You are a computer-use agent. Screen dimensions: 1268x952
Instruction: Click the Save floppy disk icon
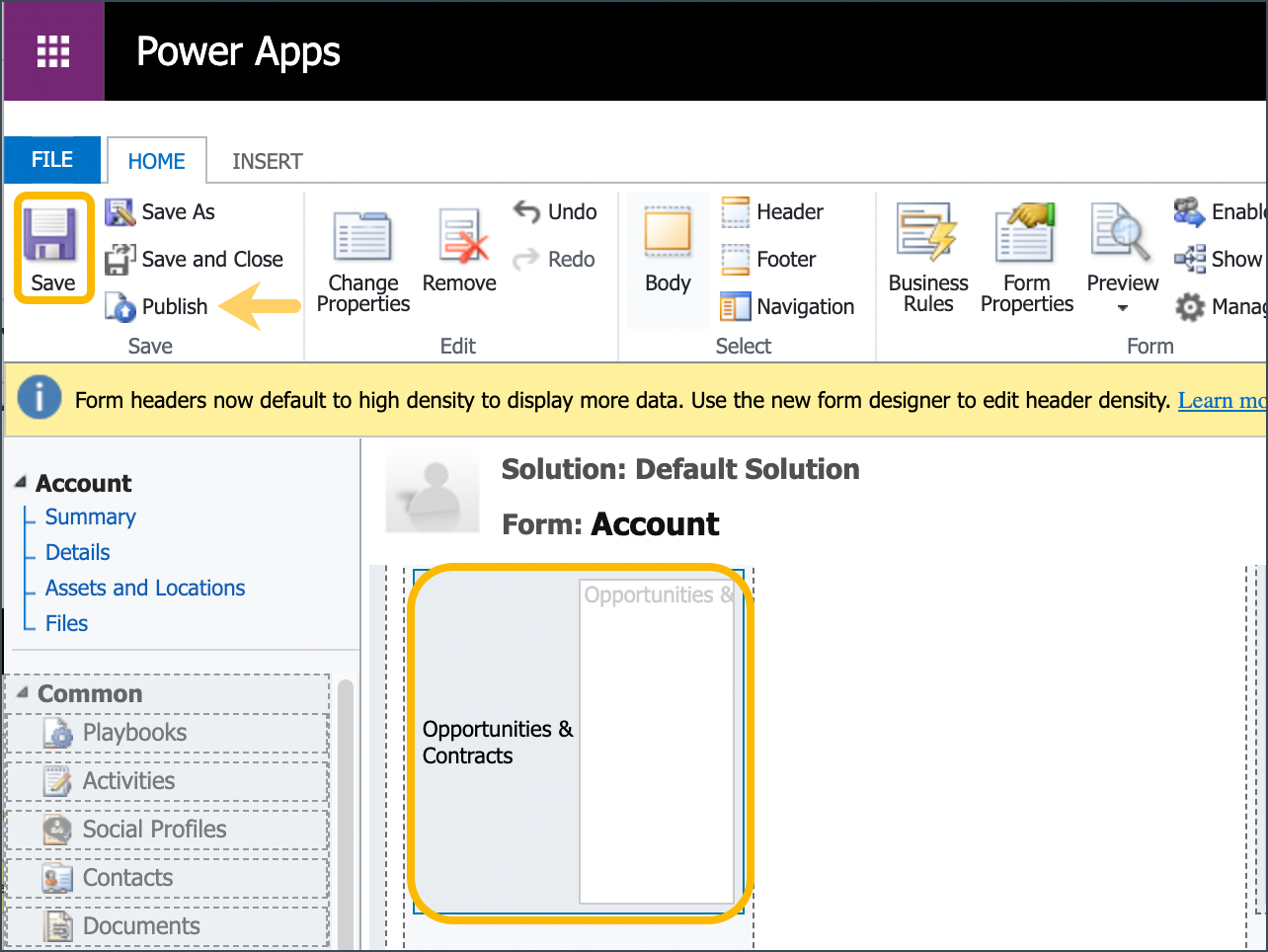[x=51, y=236]
